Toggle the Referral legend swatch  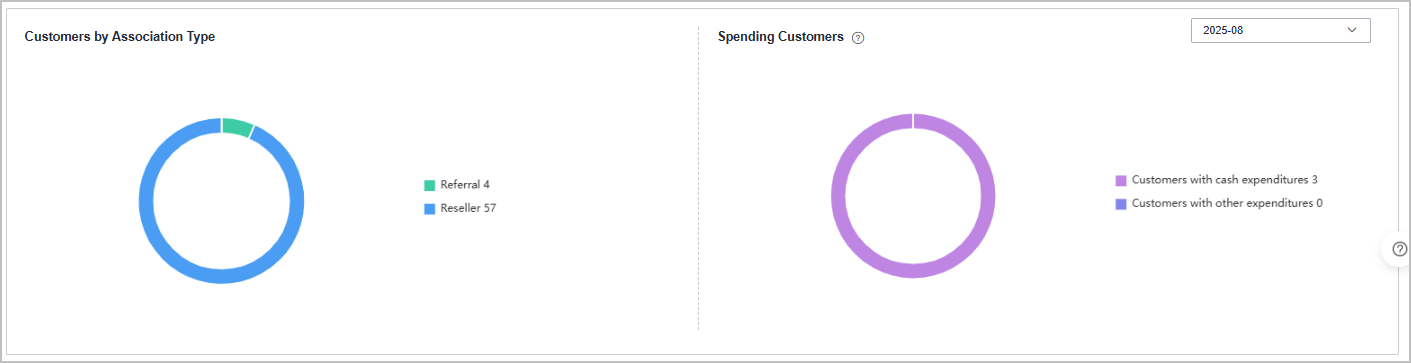(x=430, y=185)
